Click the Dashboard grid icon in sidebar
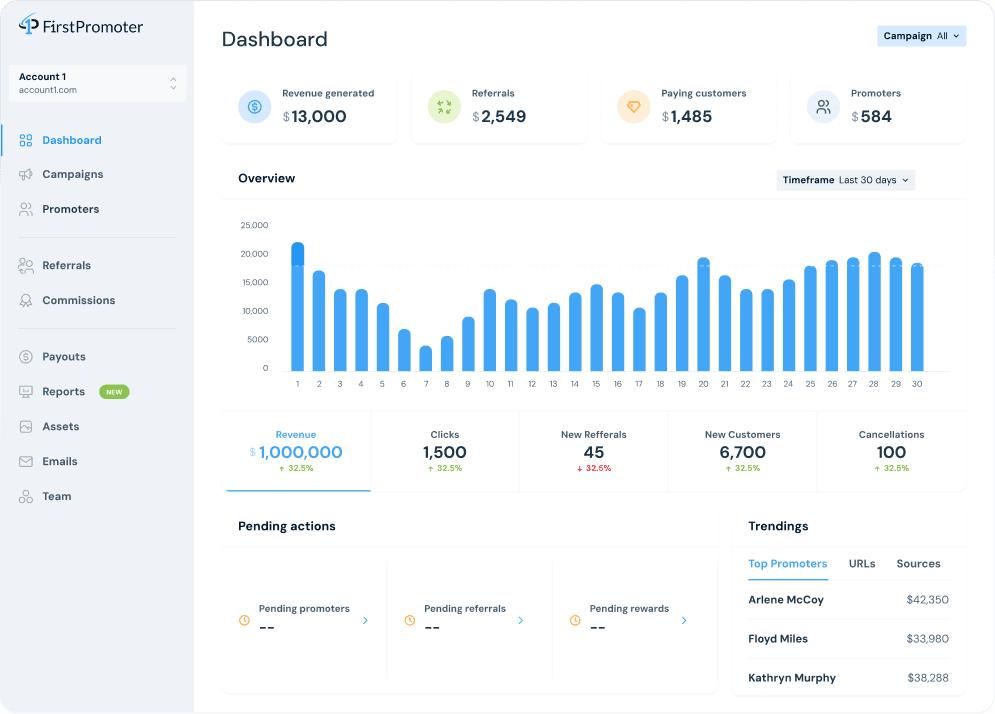 pos(25,140)
